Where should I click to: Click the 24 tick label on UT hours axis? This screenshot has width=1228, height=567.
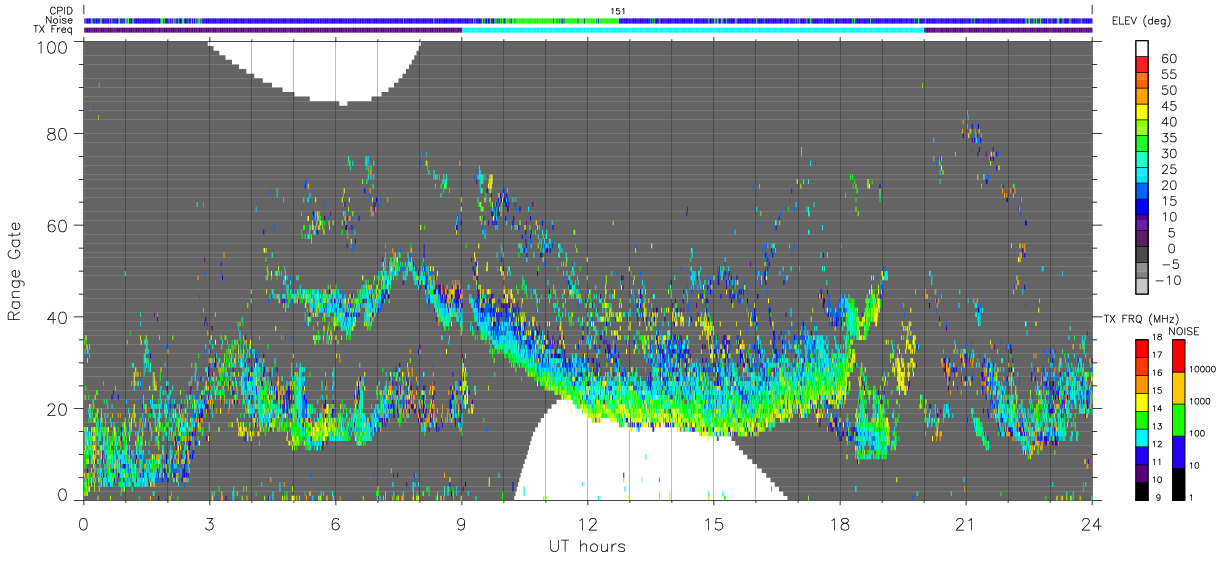tap(1091, 523)
